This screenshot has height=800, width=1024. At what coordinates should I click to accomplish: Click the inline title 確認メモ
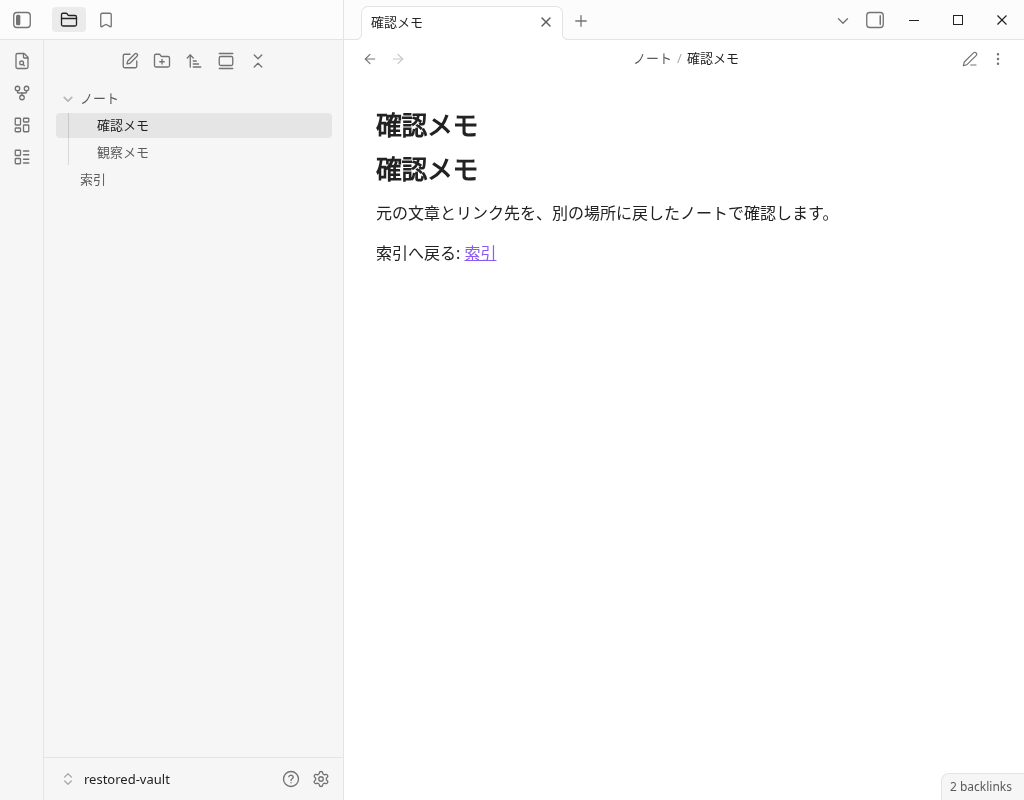point(426,125)
